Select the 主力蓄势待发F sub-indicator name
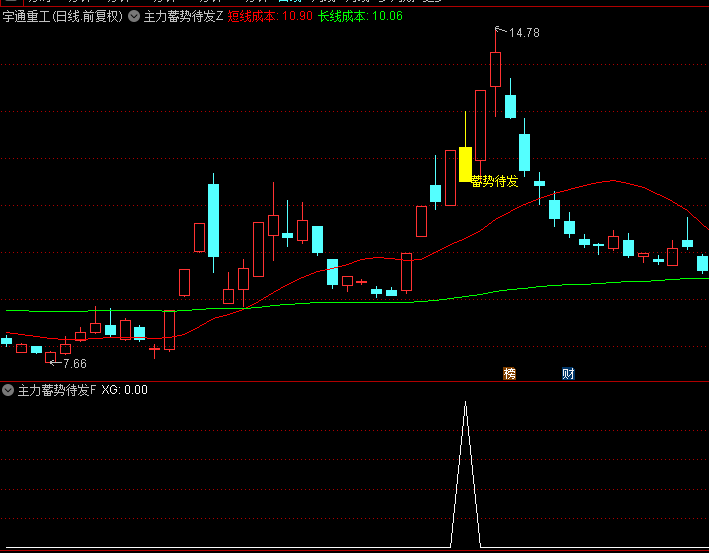Viewport: 709px width, 553px height. pos(57,390)
